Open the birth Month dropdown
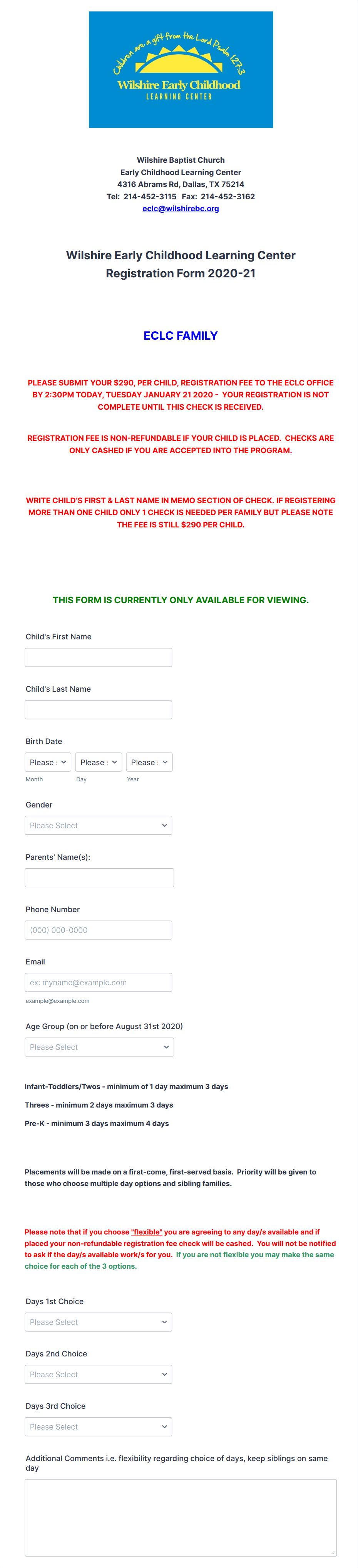Viewport: 358px width, 1568px height. pos(48,762)
